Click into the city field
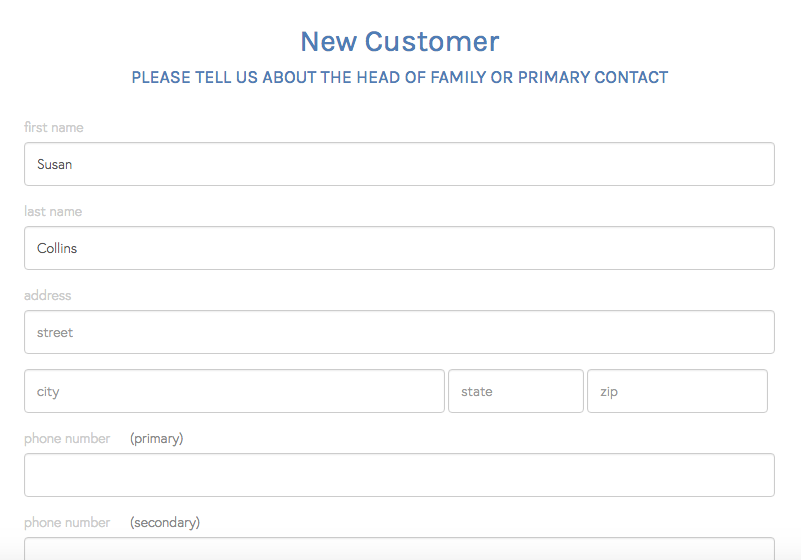Image resolution: width=801 pixels, height=560 pixels. pyautogui.click(x=234, y=391)
